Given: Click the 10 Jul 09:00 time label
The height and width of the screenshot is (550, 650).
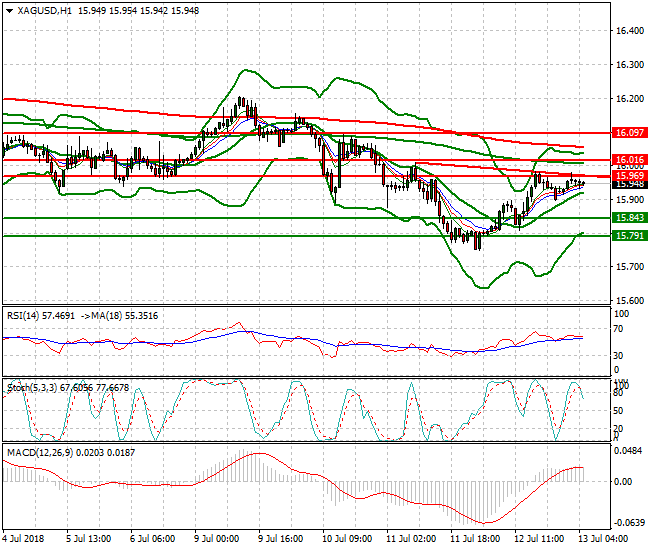Looking at the screenshot, I should click(x=347, y=539).
